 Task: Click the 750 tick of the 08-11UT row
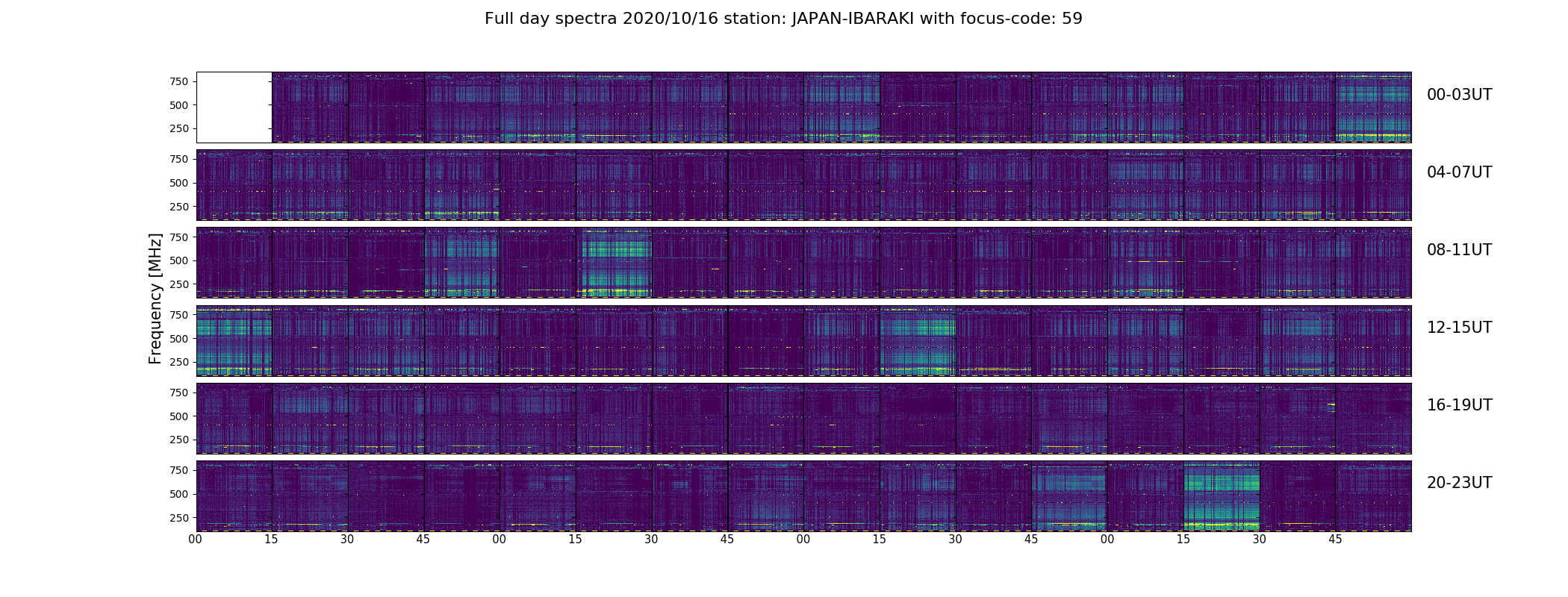click(x=178, y=237)
